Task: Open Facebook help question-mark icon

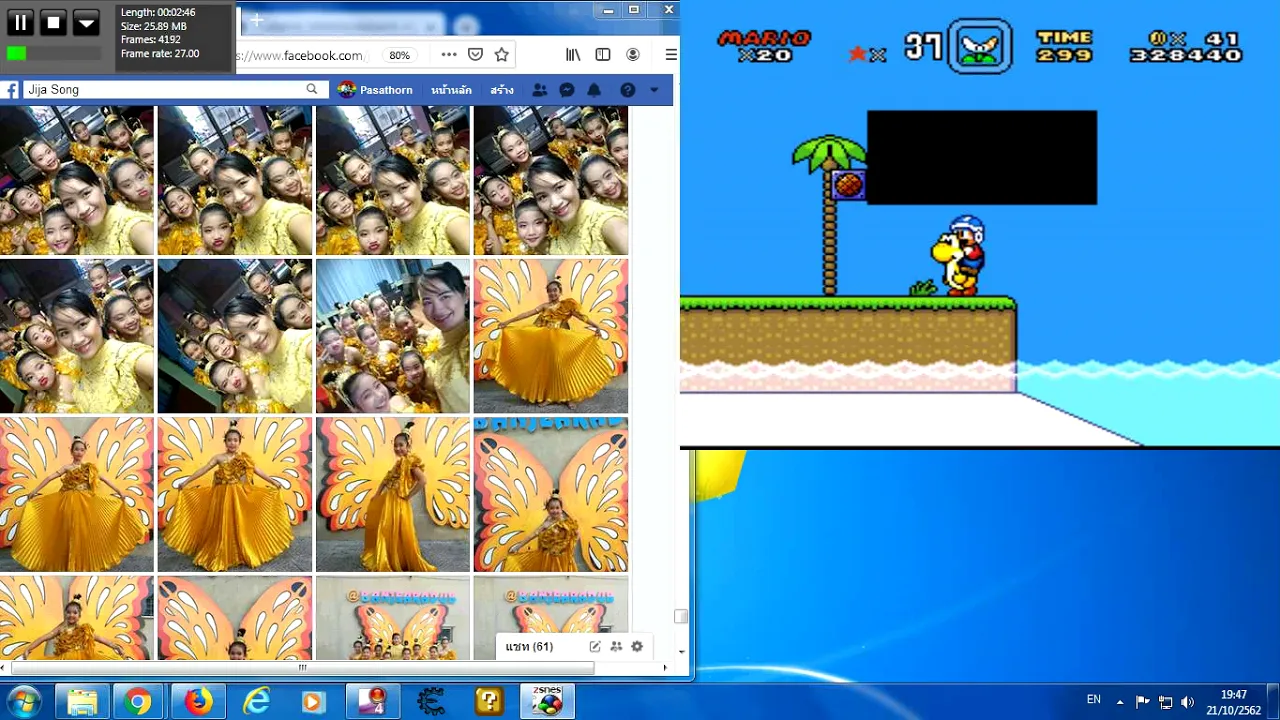Action: [628, 90]
